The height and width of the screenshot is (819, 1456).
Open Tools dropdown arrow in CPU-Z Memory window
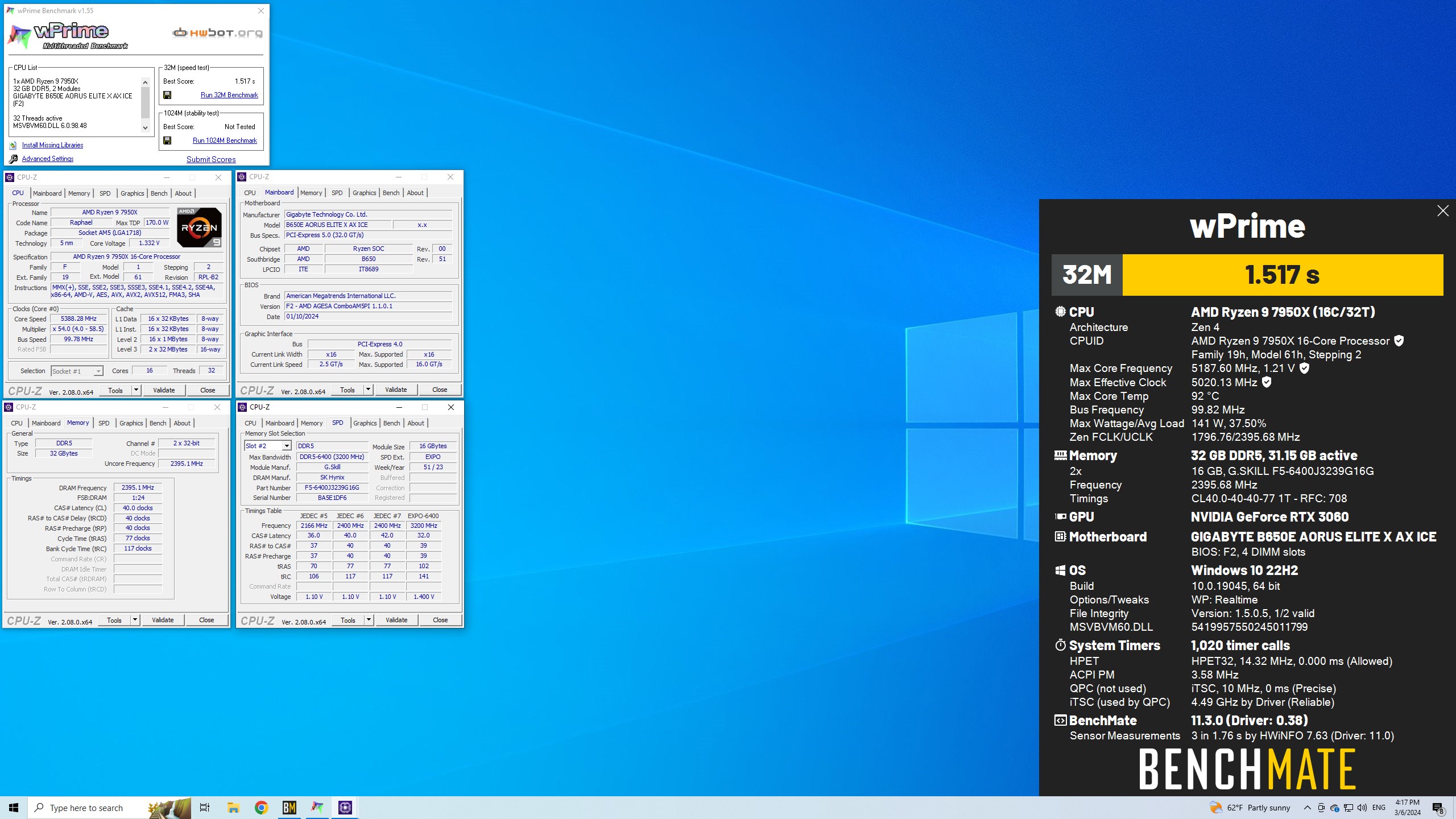click(x=135, y=620)
